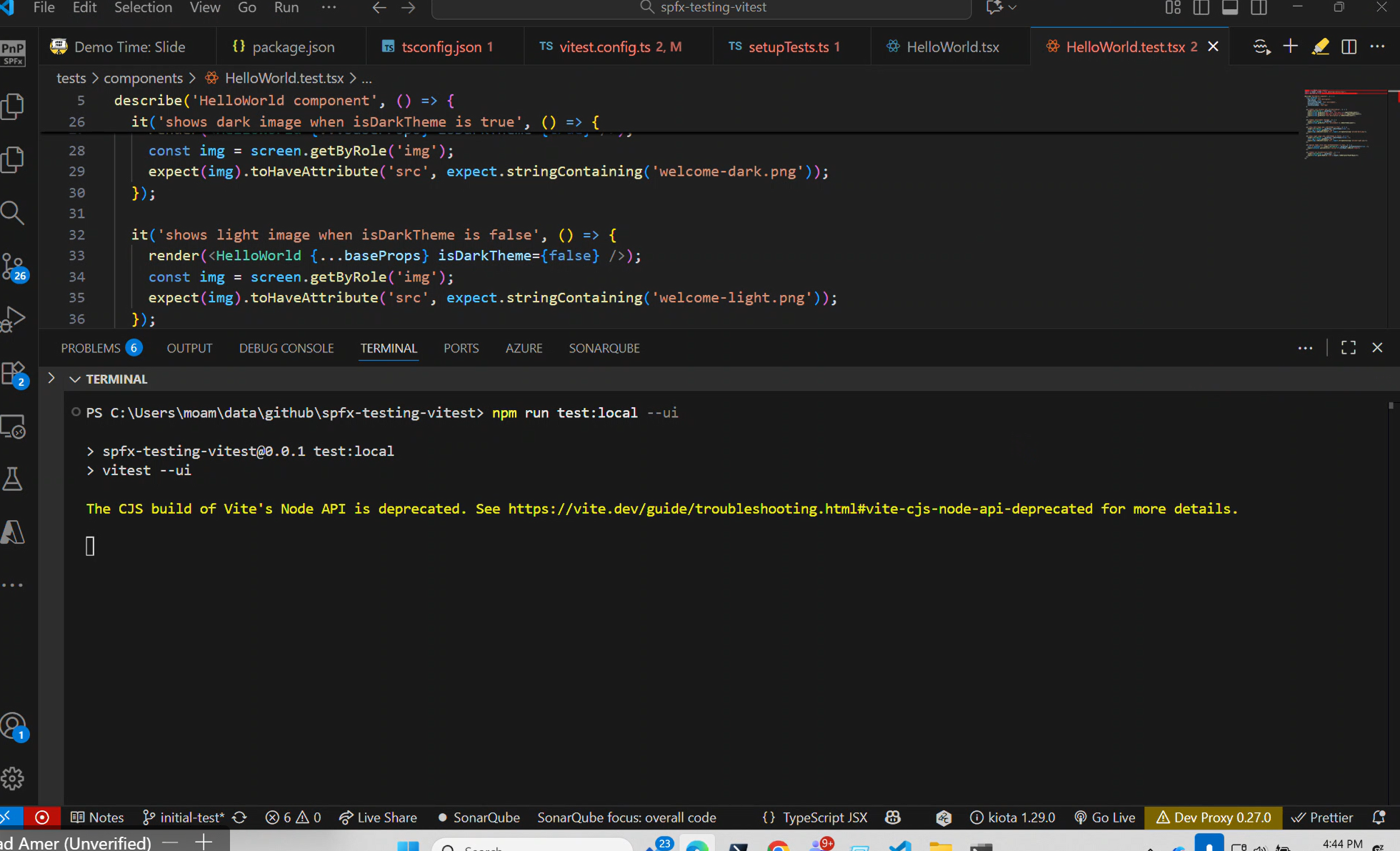Click split editor right icon

1349,47
